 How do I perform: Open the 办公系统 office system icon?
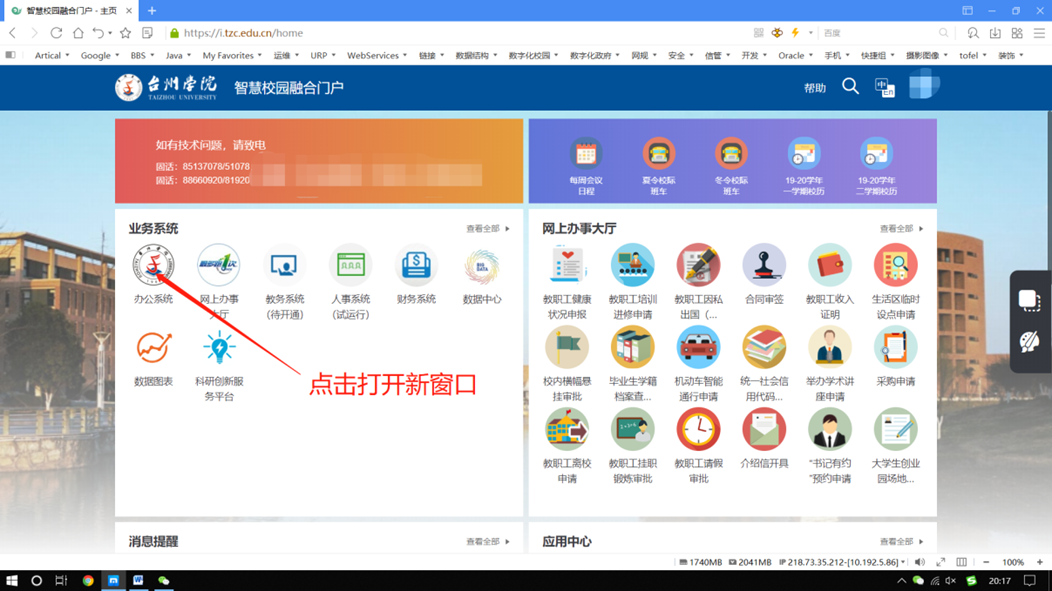[153, 266]
